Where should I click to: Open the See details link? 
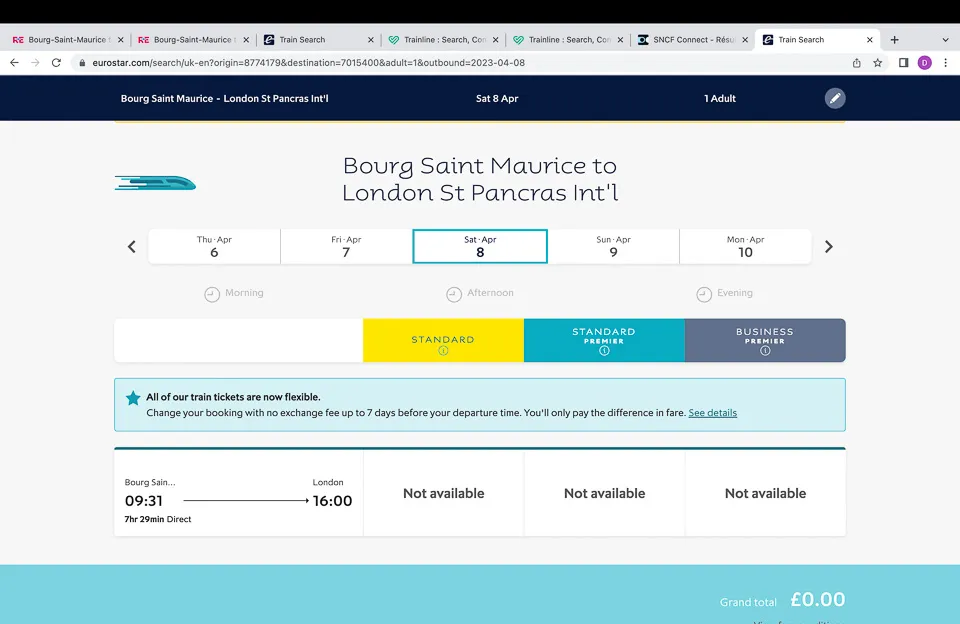(713, 413)
